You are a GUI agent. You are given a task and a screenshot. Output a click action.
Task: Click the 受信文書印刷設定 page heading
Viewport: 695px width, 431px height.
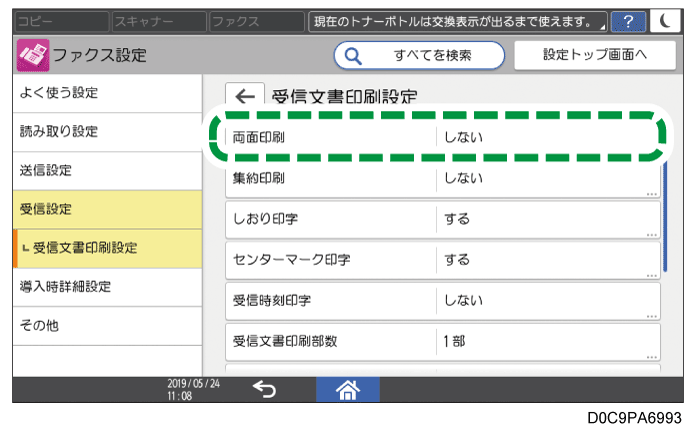tap(344, 96)
